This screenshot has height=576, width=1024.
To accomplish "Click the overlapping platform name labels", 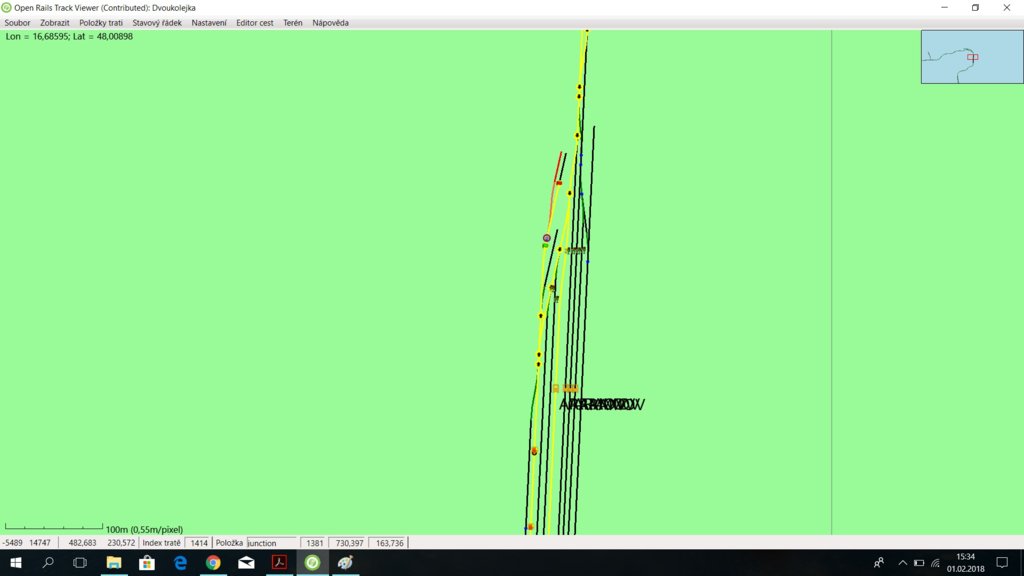I will 601,405.
